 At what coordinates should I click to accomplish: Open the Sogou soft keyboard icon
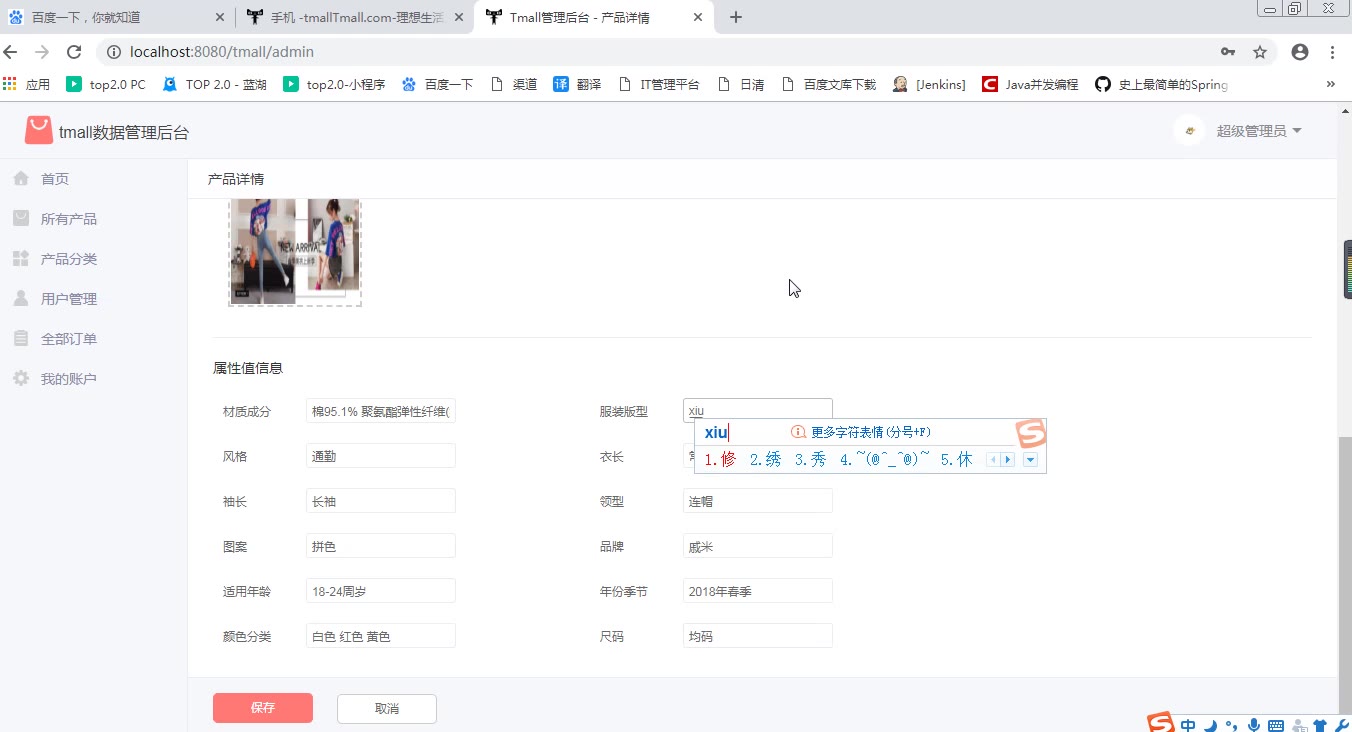(x=1276, y=725)
